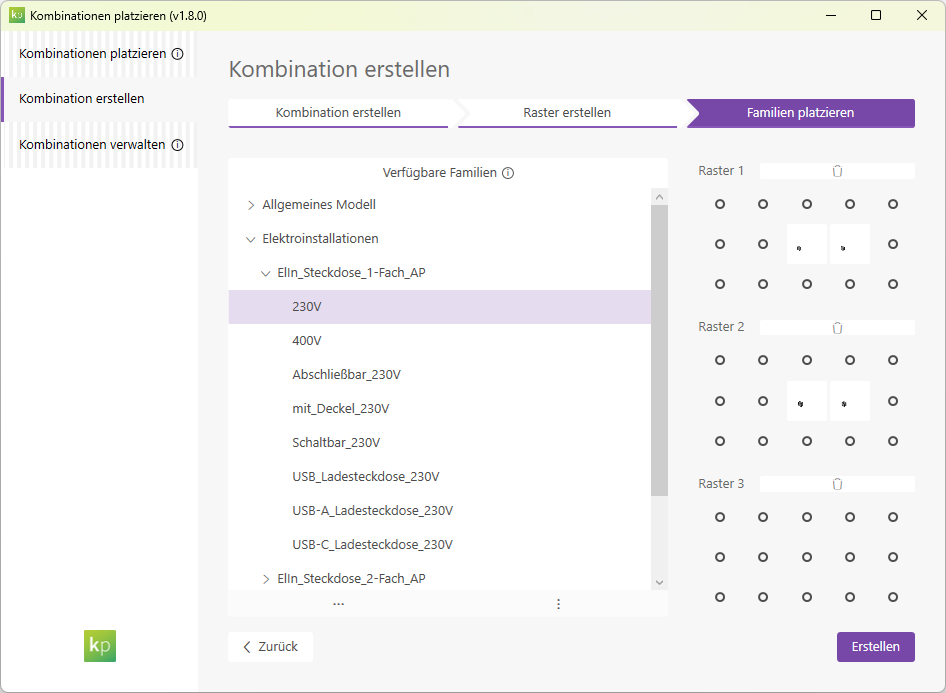Select the top-left grid point in Raster 1
The width and height of the screenshot is (946, 693).
point(720,204)
